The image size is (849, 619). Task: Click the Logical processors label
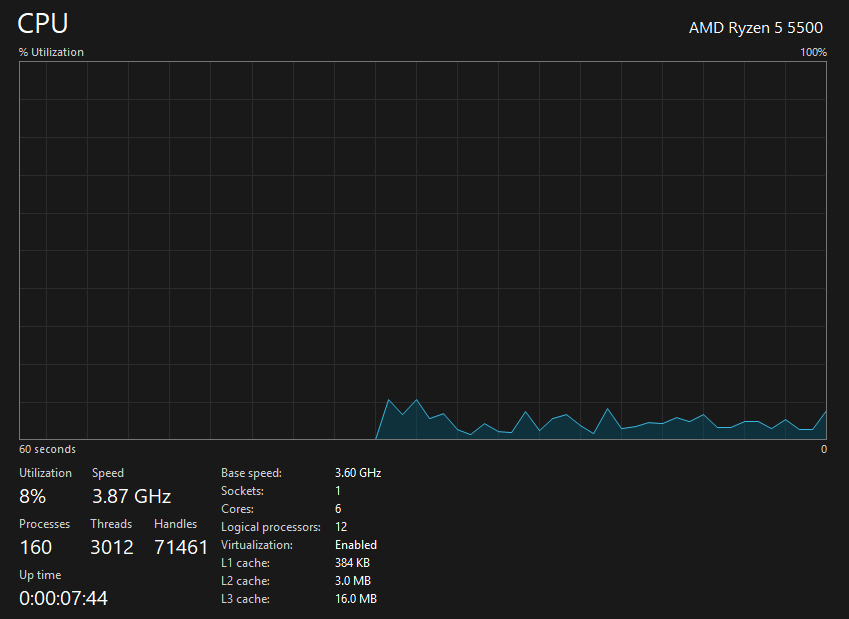coord(271,527)
